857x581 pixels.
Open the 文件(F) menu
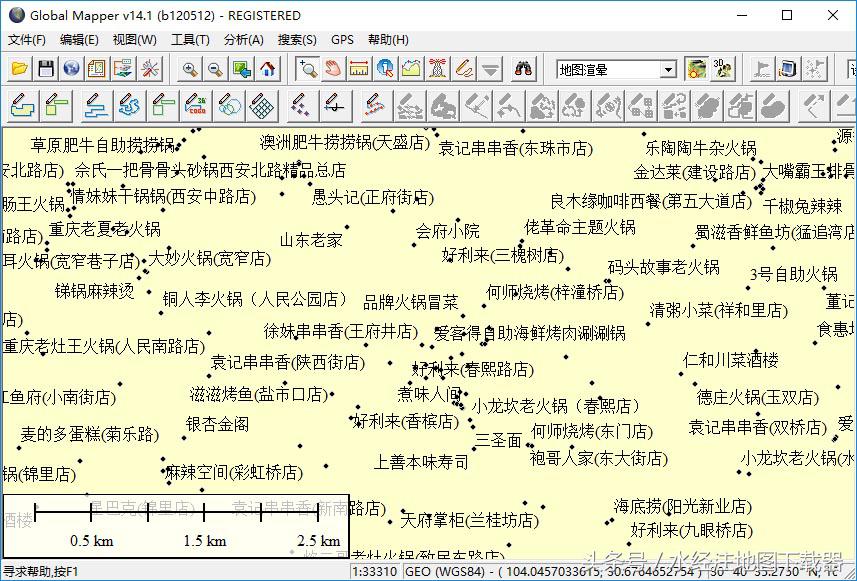pyautogui.click(x=27, y=40)
